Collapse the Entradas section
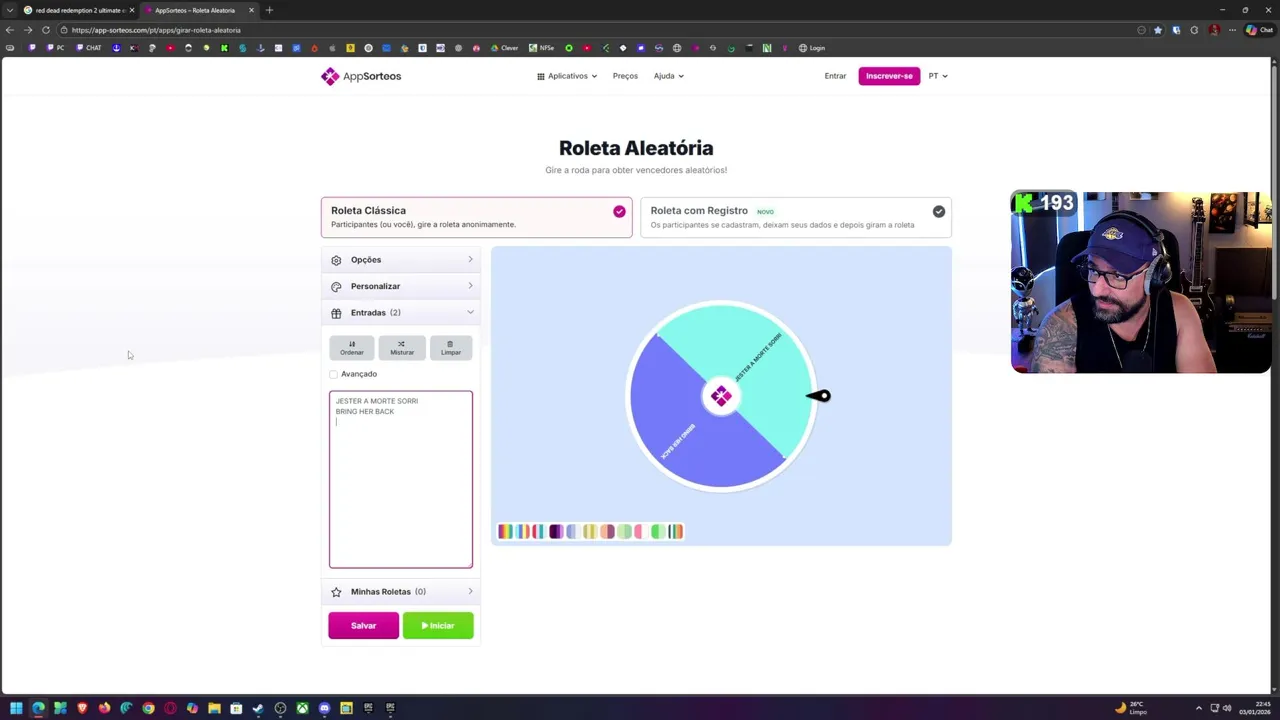1280x720 pixels. [x=401, y=313]
